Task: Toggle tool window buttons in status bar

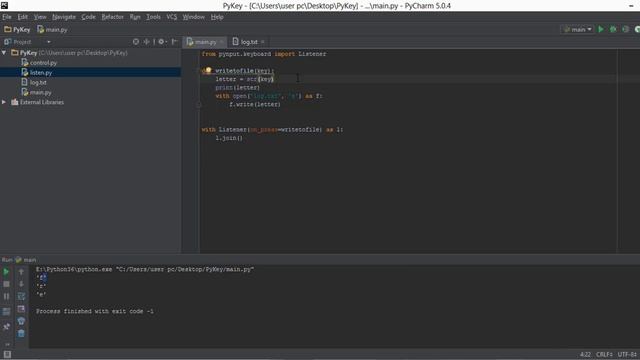Action: [7, 354]
